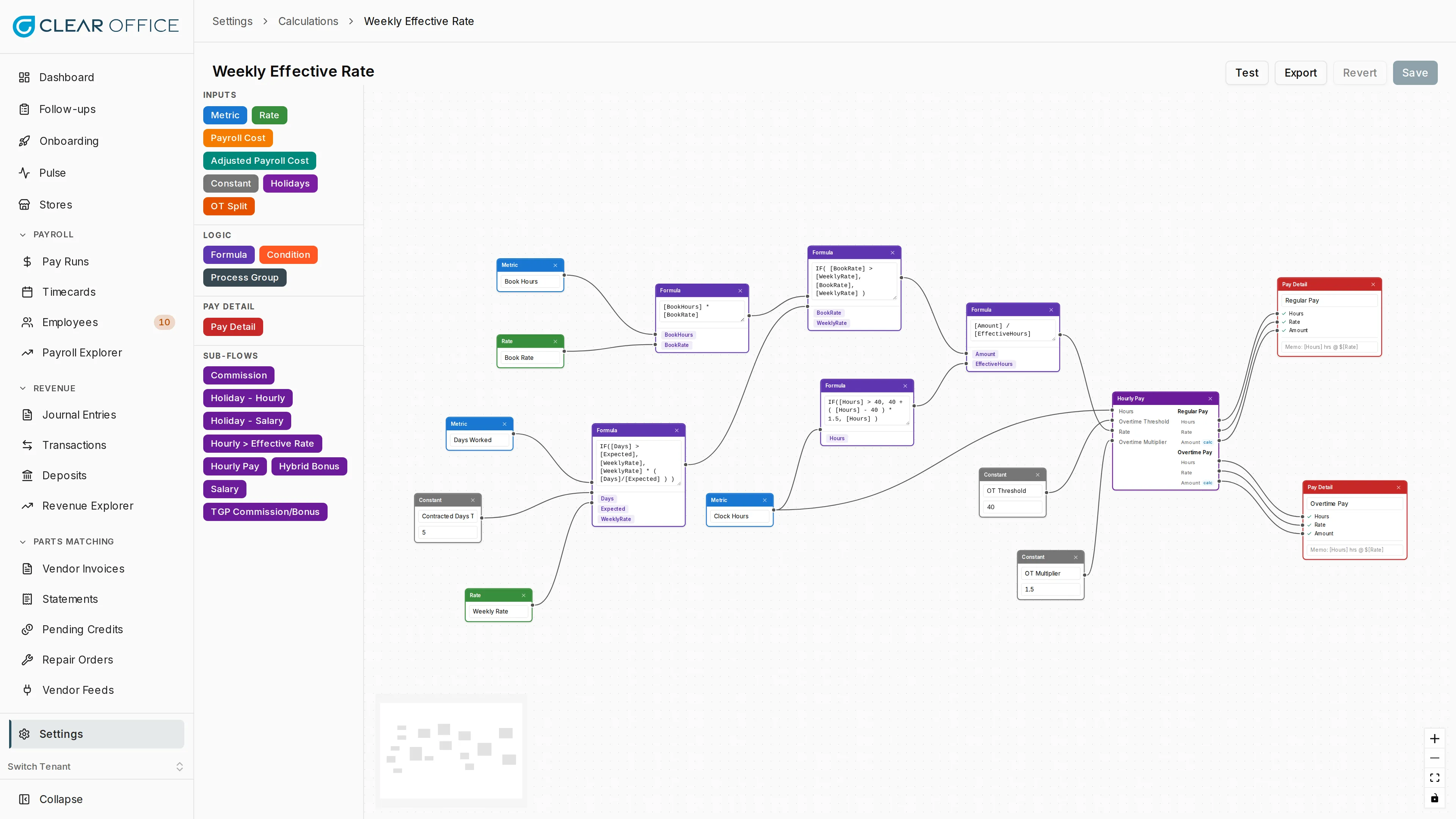Open the Onboarding page
The height and width of the screenshot is (819, 1456).
pyautogui.click(x=97, y=141)
